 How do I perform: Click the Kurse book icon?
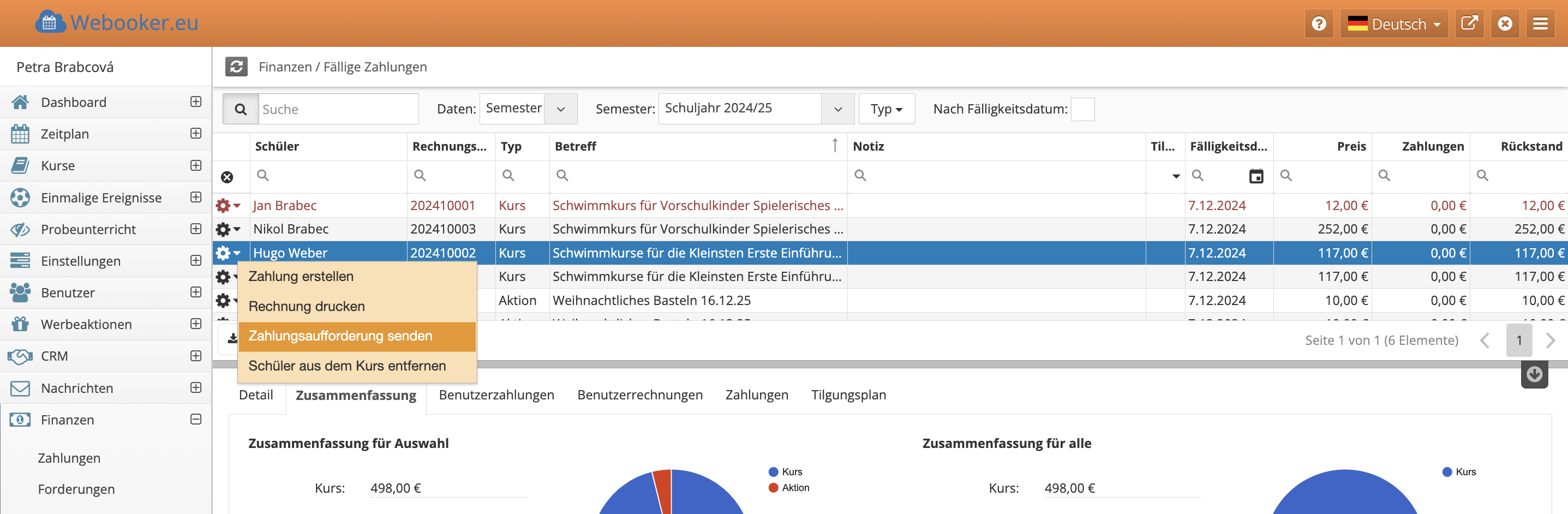coord(20,166)
